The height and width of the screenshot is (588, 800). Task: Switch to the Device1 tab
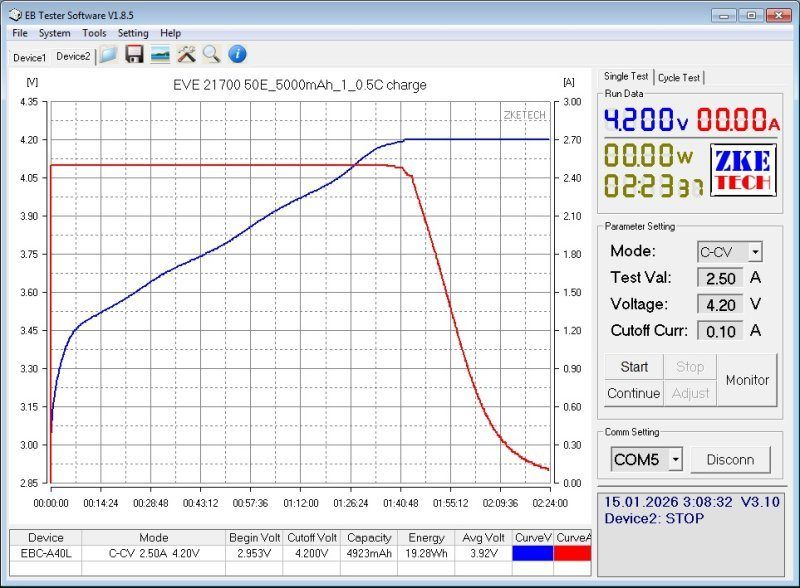tap(29, 58)
